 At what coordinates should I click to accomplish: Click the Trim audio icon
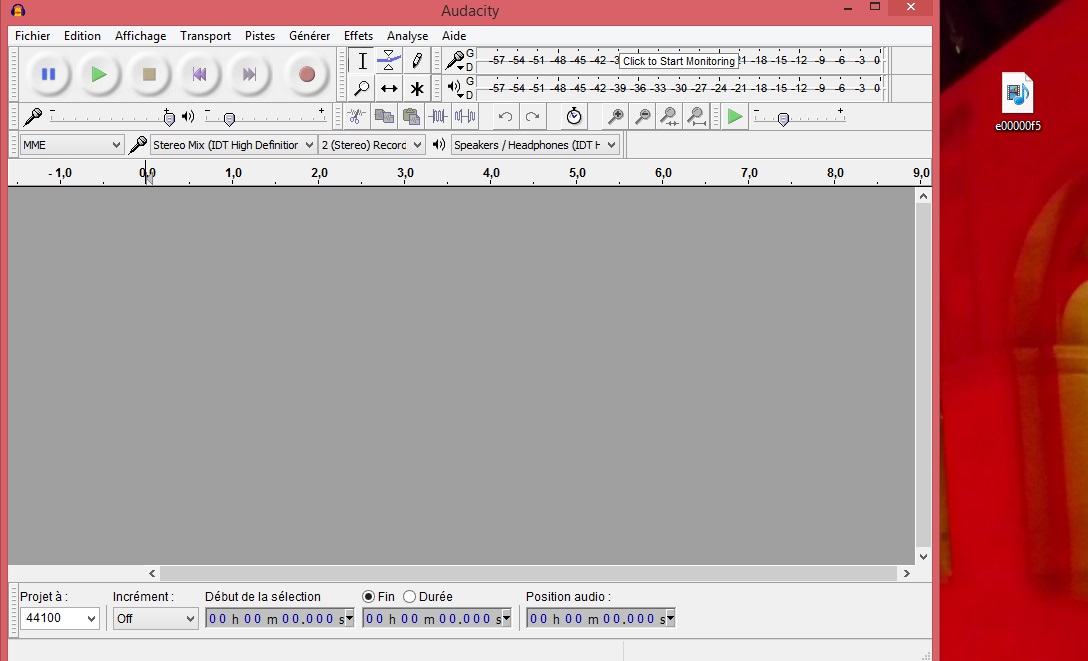coord(438,117)
